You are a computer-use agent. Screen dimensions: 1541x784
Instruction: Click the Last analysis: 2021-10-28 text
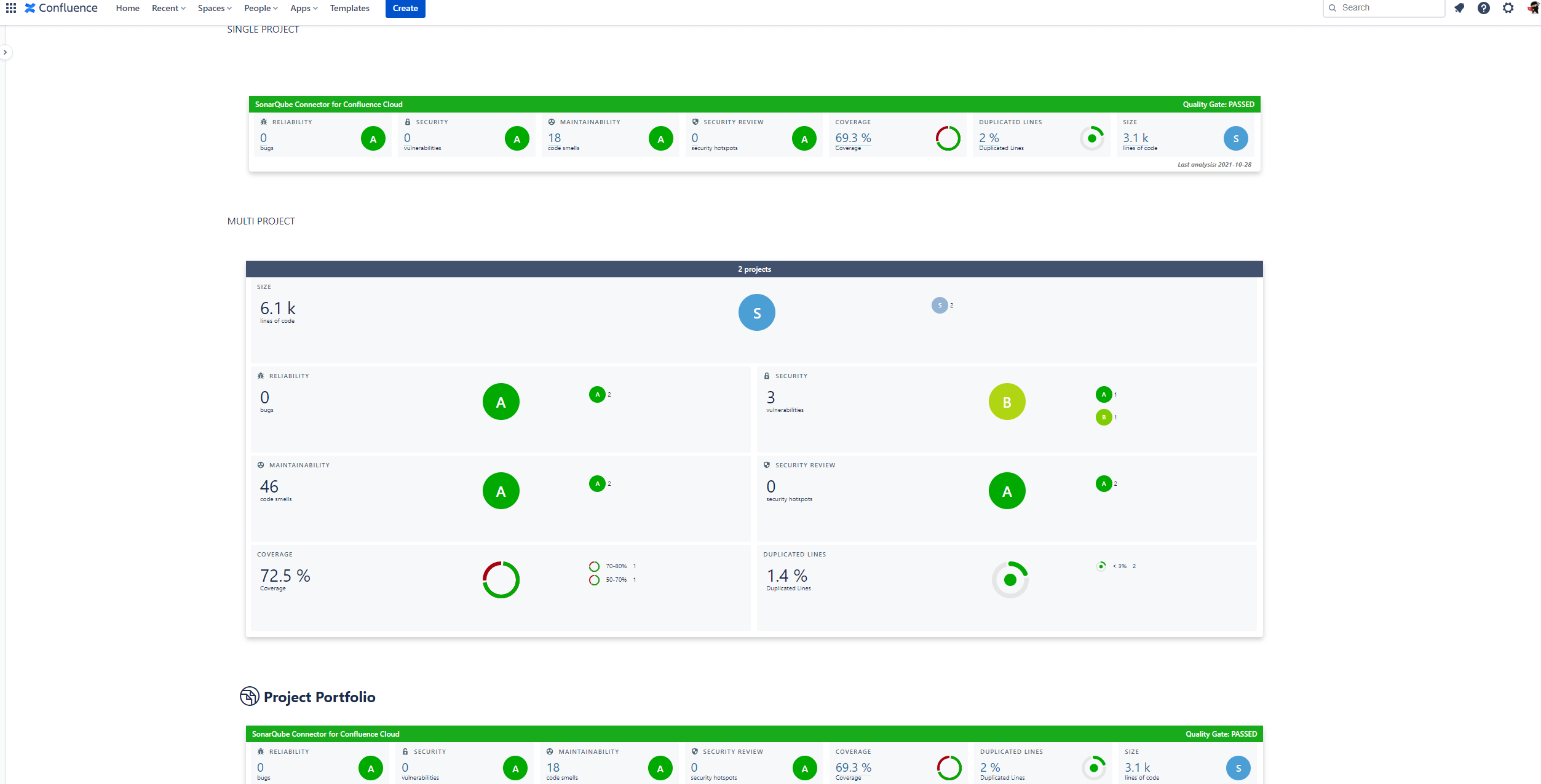[x=1214, y=165]
